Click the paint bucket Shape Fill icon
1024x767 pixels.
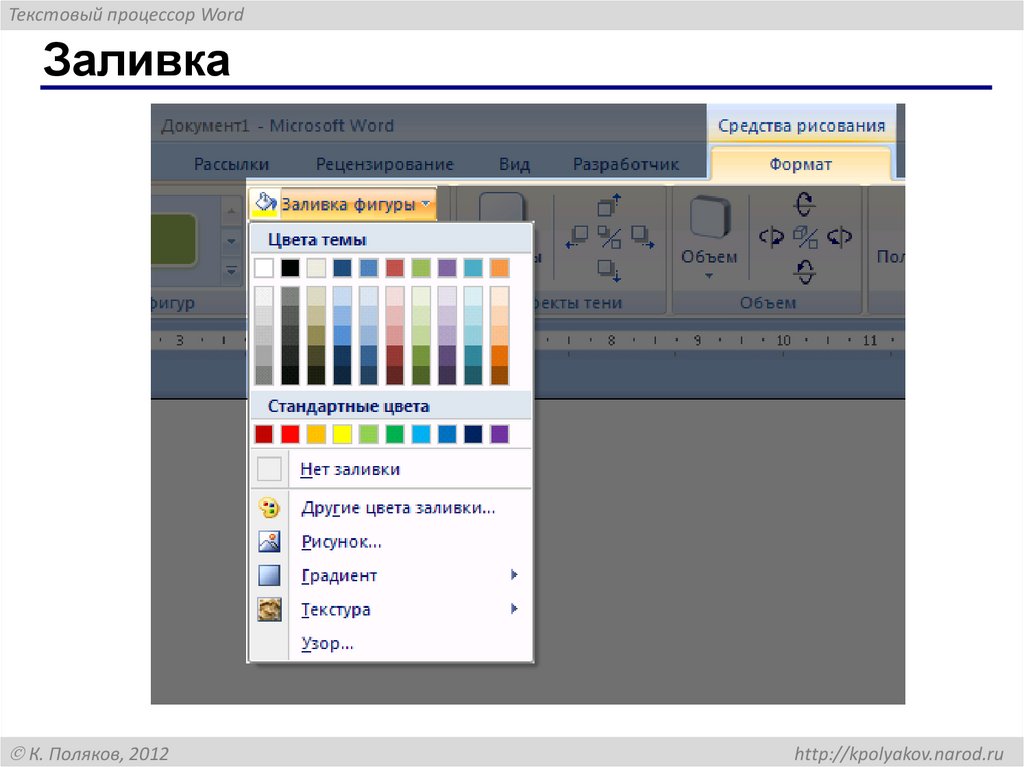pyautogui.click(x=265, y=204)
